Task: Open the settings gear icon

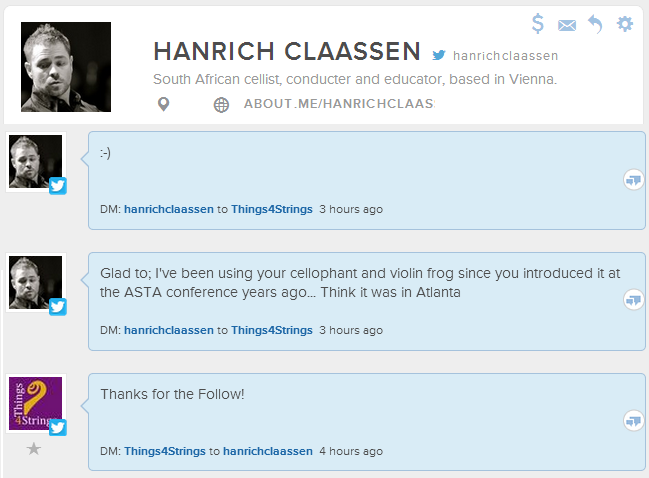Action: 625,24
